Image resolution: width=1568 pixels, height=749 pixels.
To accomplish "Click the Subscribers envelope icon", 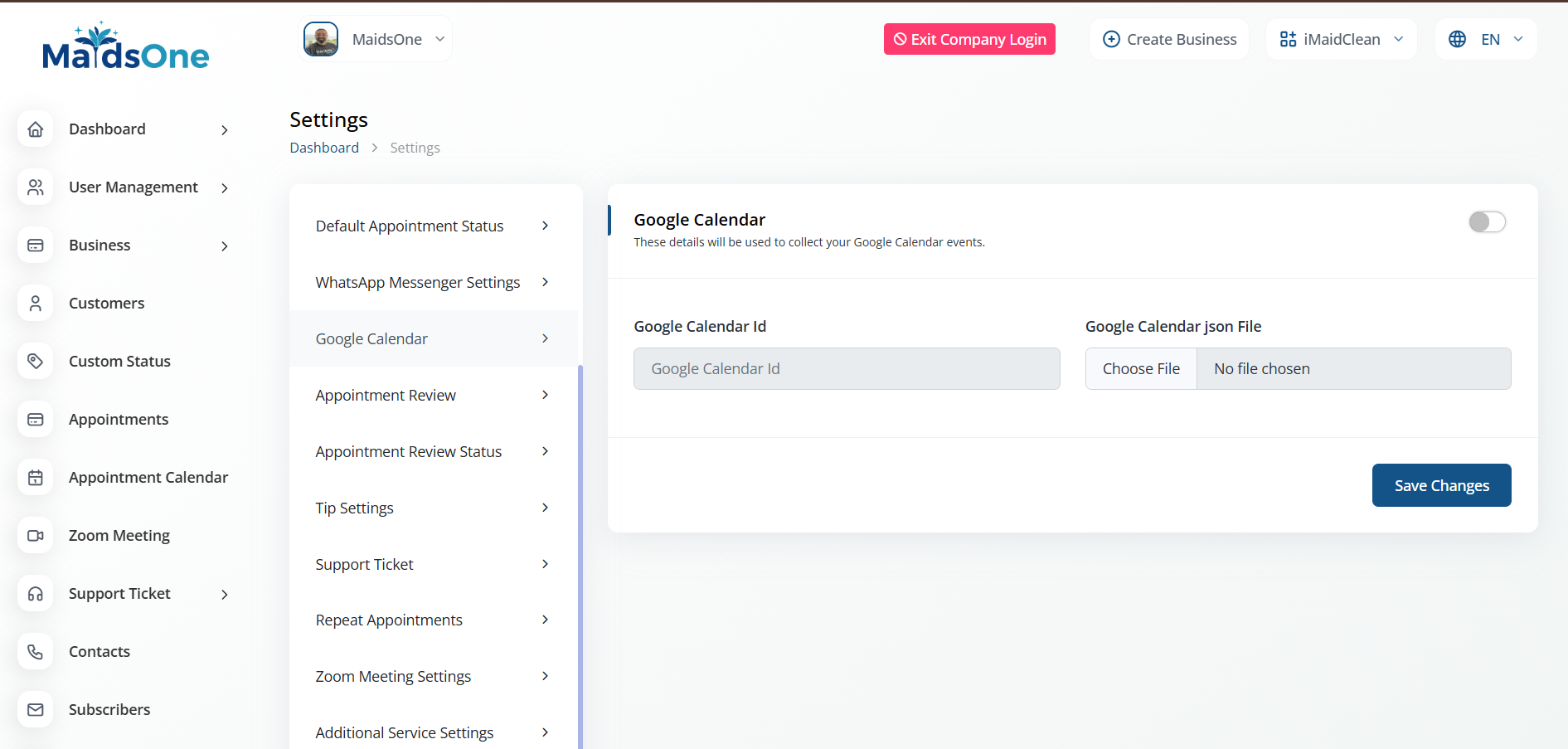I will [x=36, y=710].
